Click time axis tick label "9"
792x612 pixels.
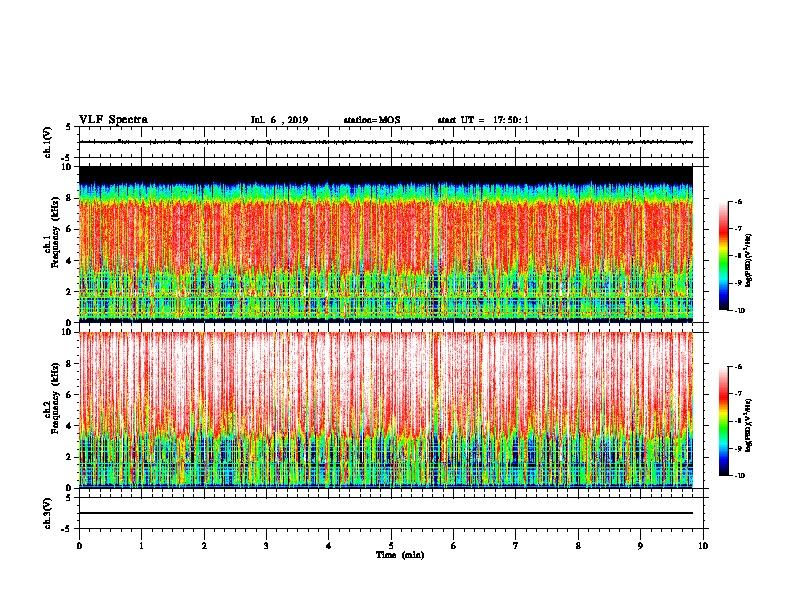pos(640,545)
